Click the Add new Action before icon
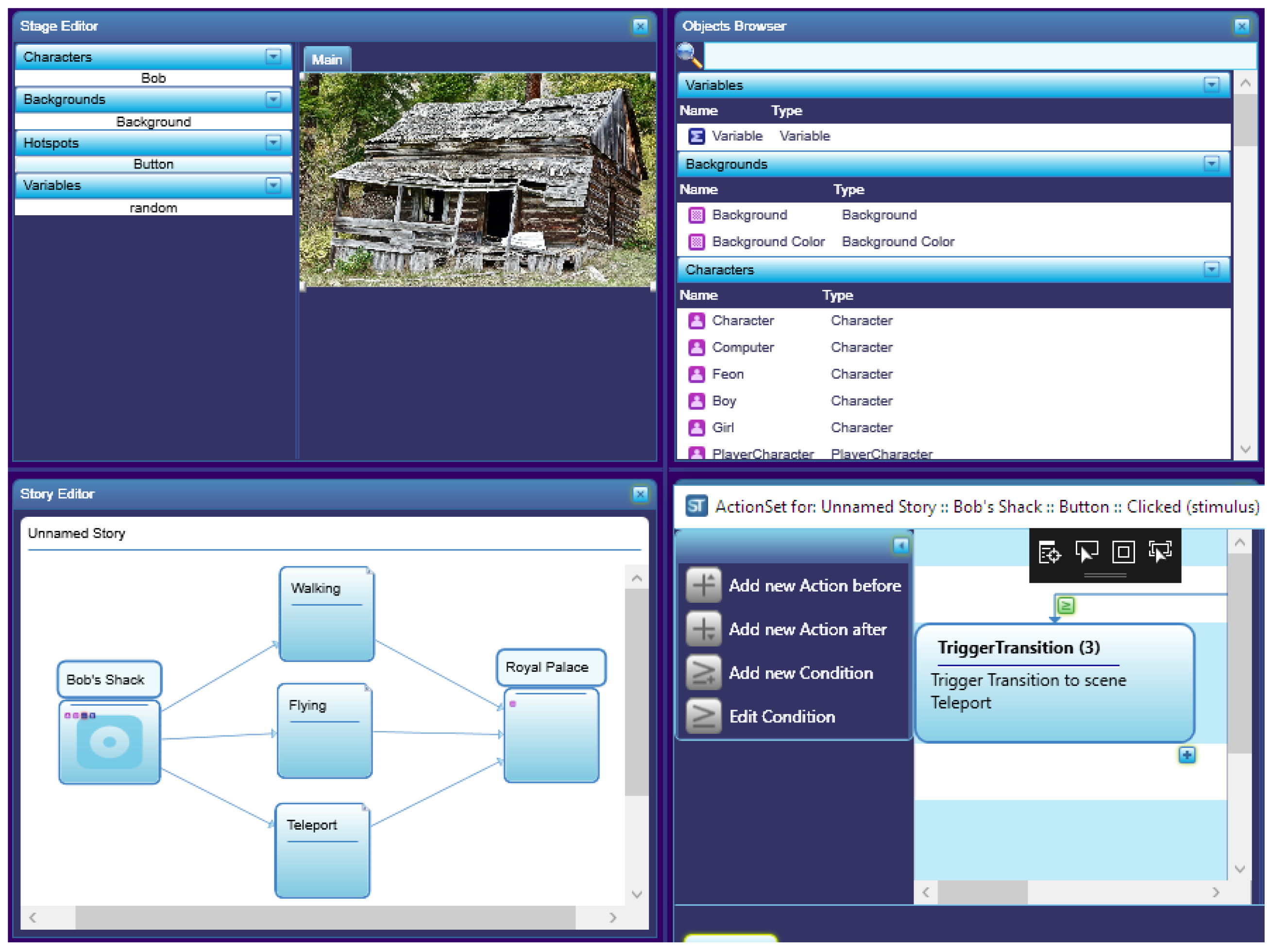1271x952 pixels. pyautogui.click(x=703, y=585)
